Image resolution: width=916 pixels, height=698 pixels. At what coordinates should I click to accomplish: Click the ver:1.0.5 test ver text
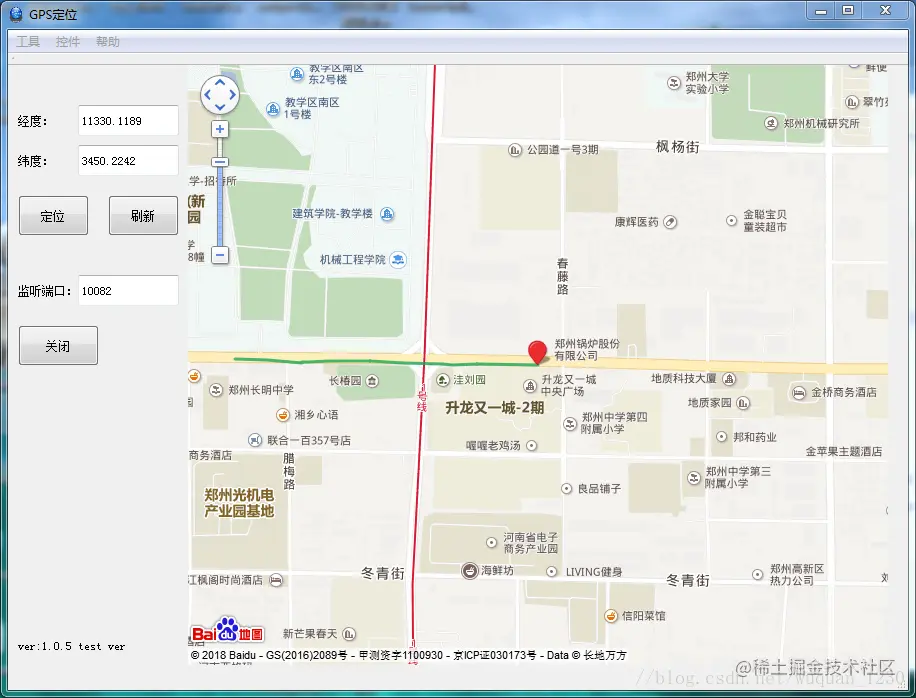pyautogui.click(x=71, y=646)
